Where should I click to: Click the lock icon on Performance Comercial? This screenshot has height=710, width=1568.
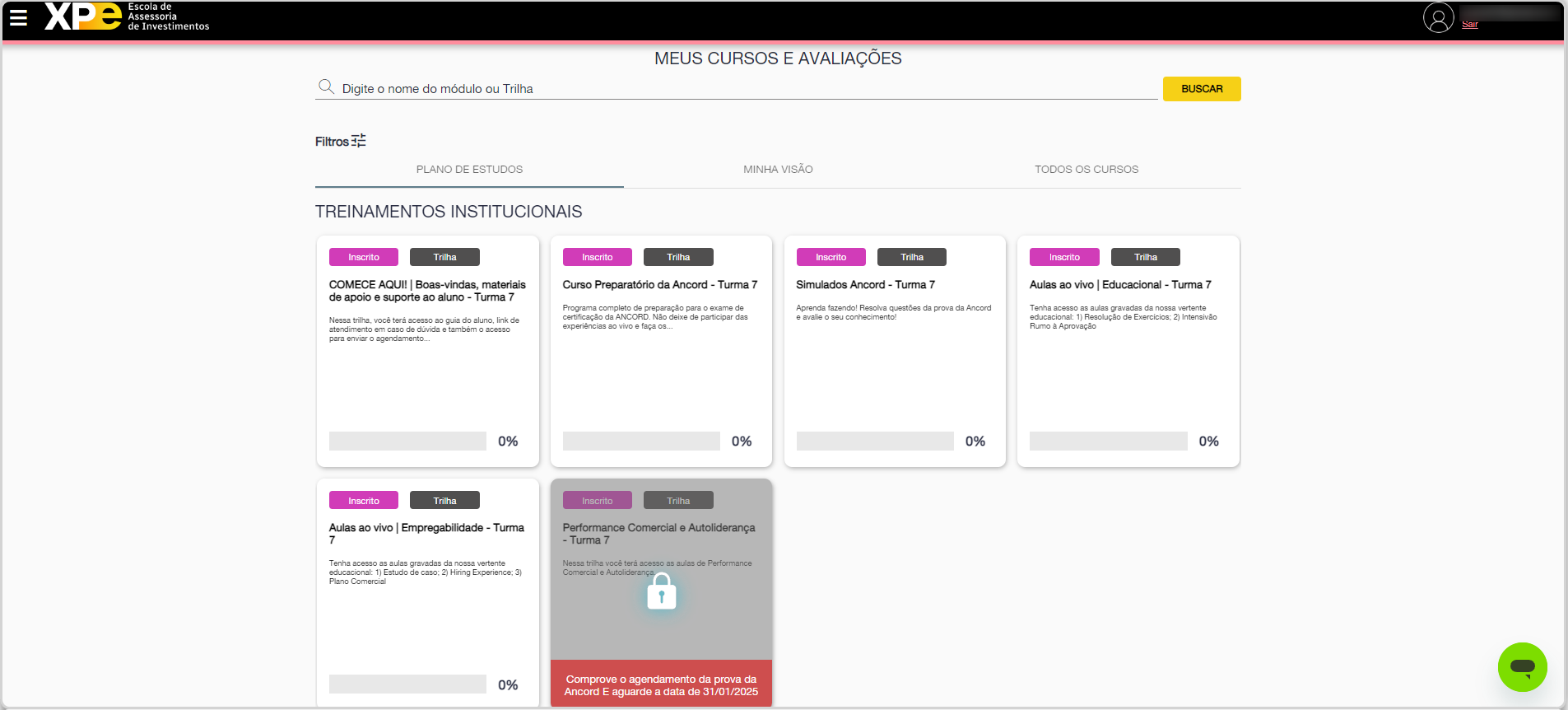click(x=661, y=591)
